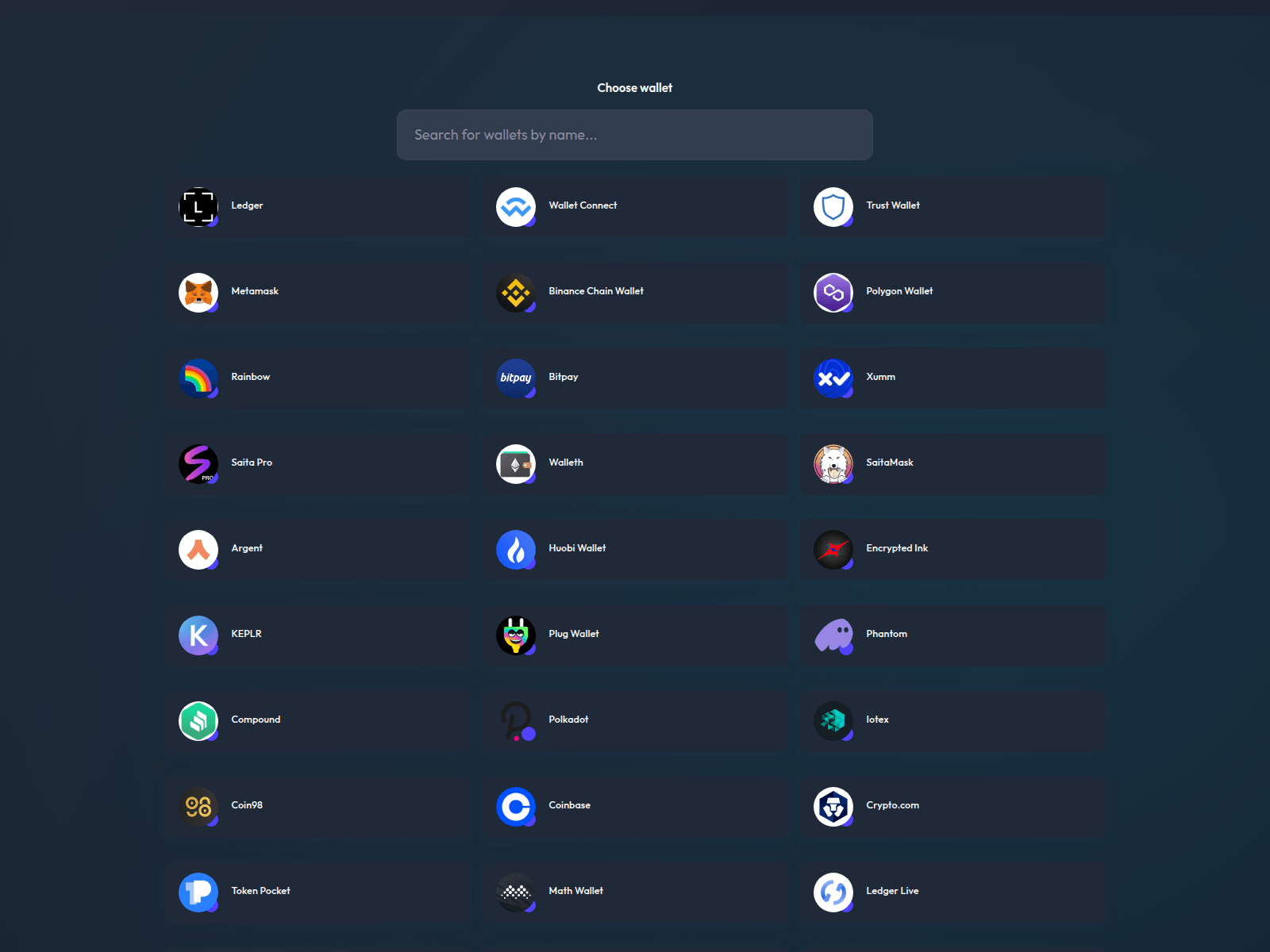Image resolution: width=1270 pixels, height=952 pixels.
Task: Click the Ledger Live logo icon
Action: click(x=833, y=892)
